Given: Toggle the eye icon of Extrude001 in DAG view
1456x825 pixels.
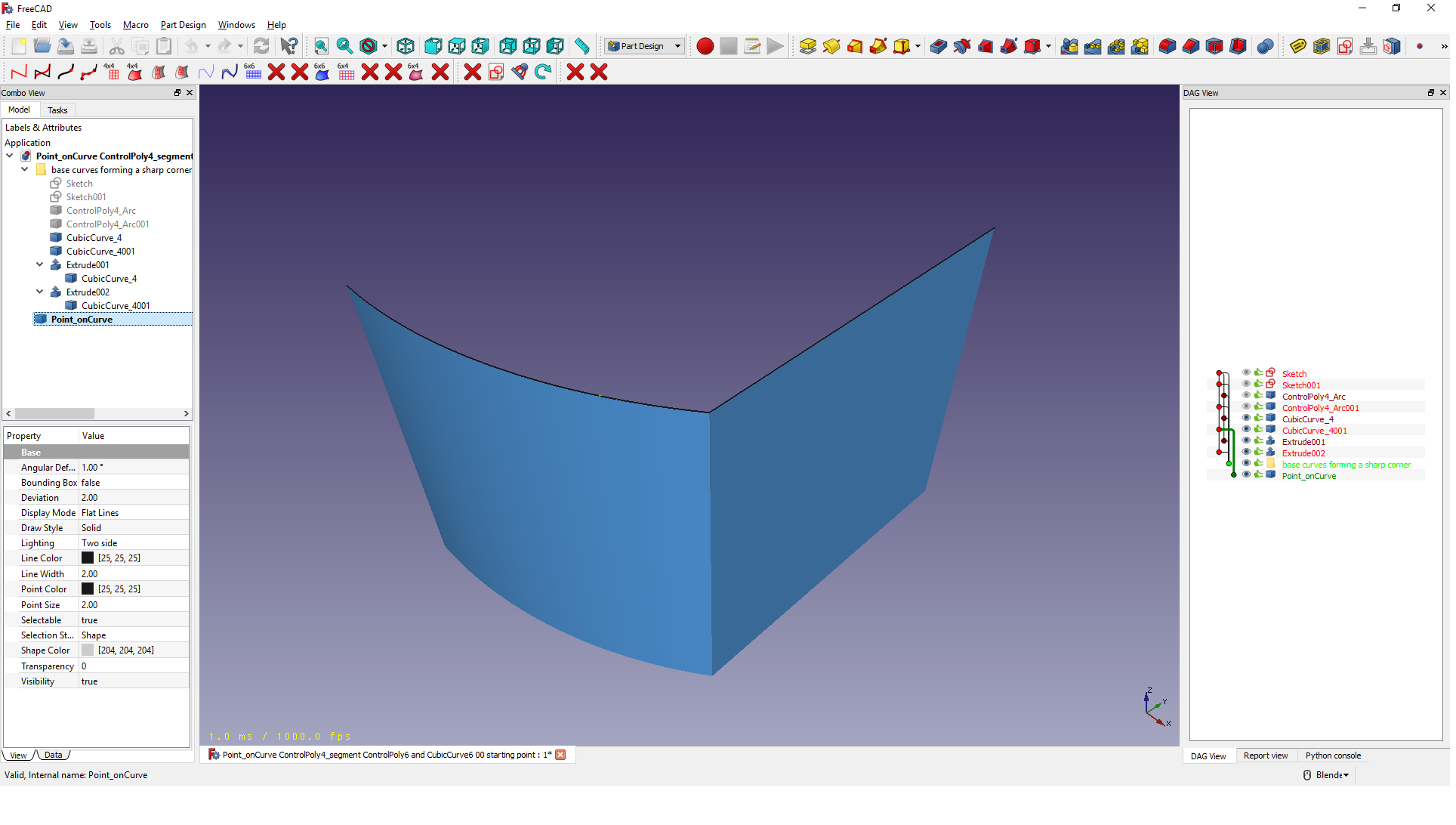Looking at the screenshot, I should (1246, 441).
